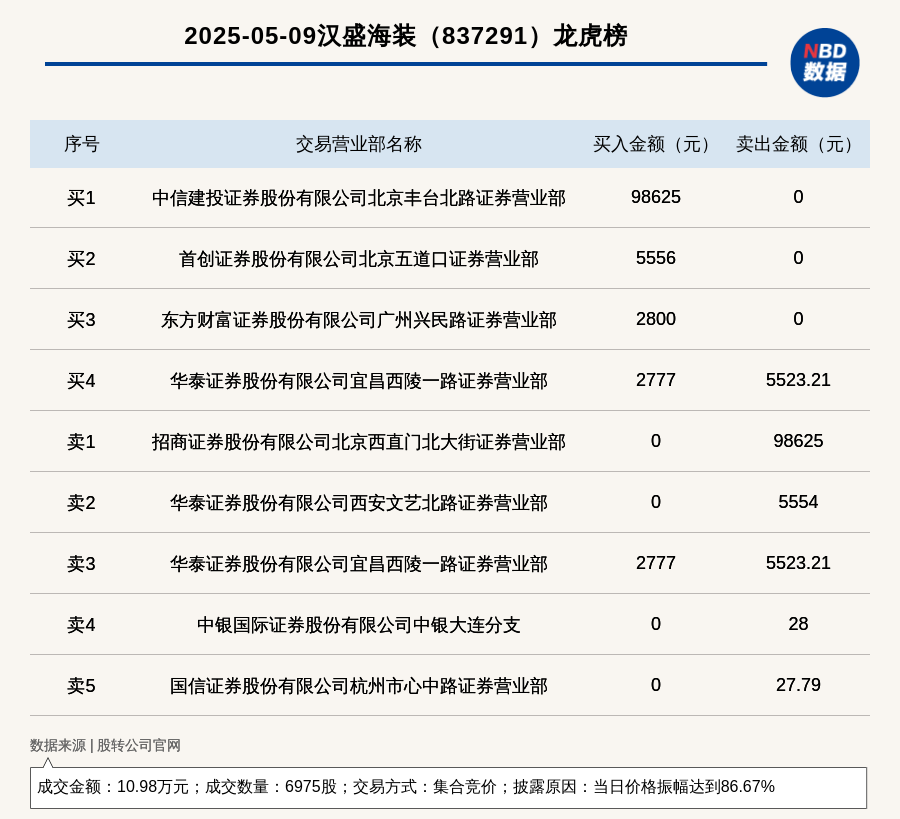The height and width of the screenshot is (819, 900).
Task: Click buy amount 2777 in 卖3 row
Action: [655, 562]
